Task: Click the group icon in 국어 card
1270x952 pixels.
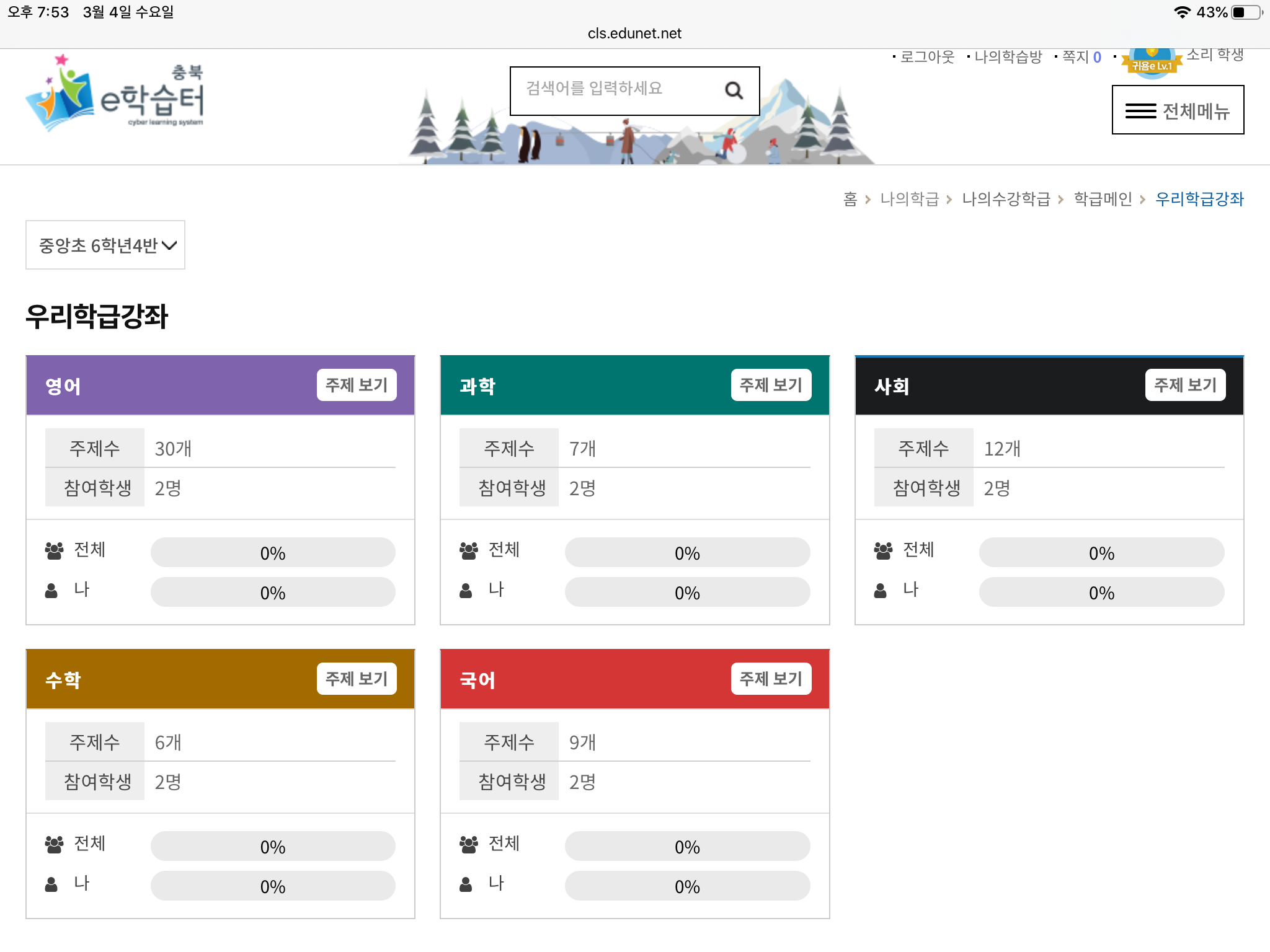Action: tap(468, 844)
